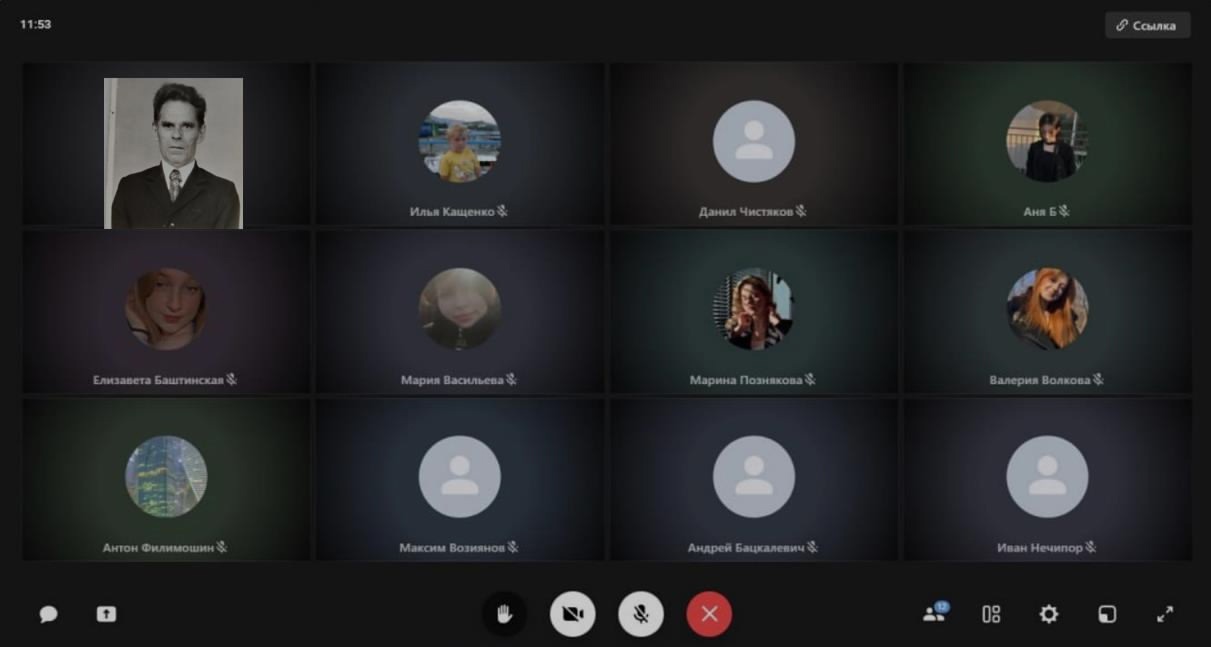Image resolution: width=1211 pixels, height=647 pixels.
Task: Click Илья Кащенко's avatar
Action: click(x=459, y=141)
